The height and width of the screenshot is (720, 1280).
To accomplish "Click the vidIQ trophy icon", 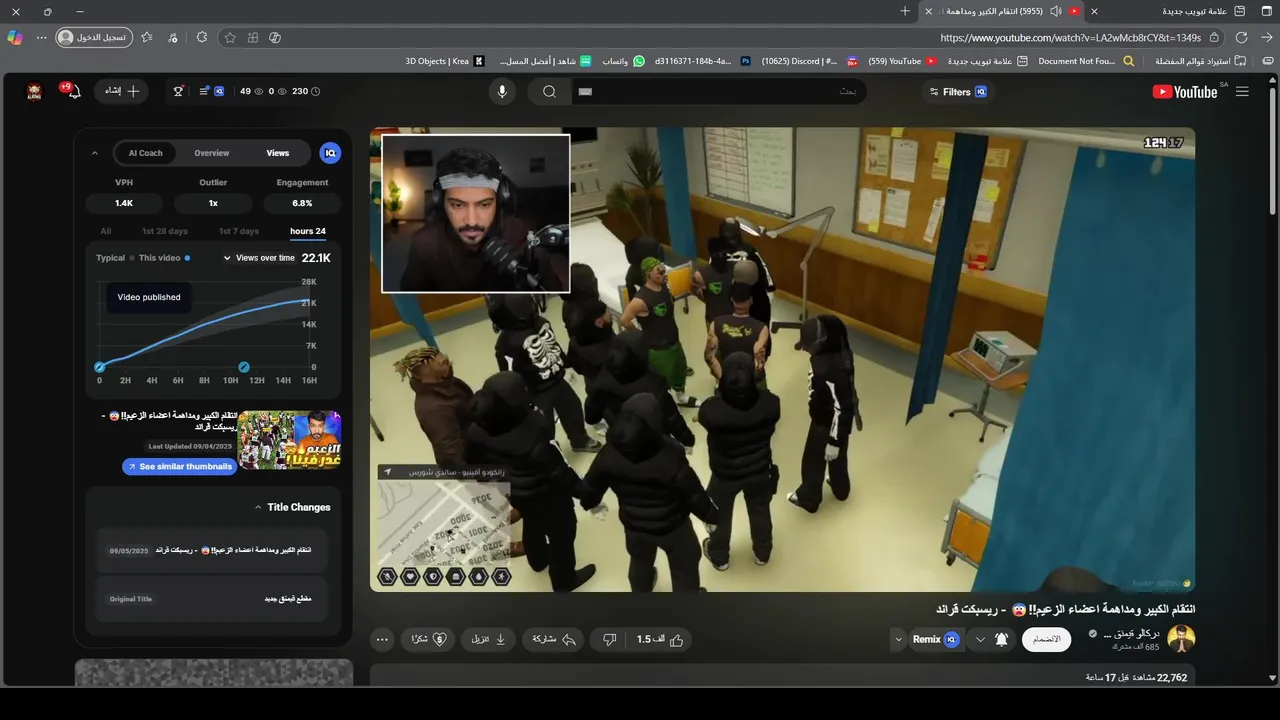I will point(179,91).
